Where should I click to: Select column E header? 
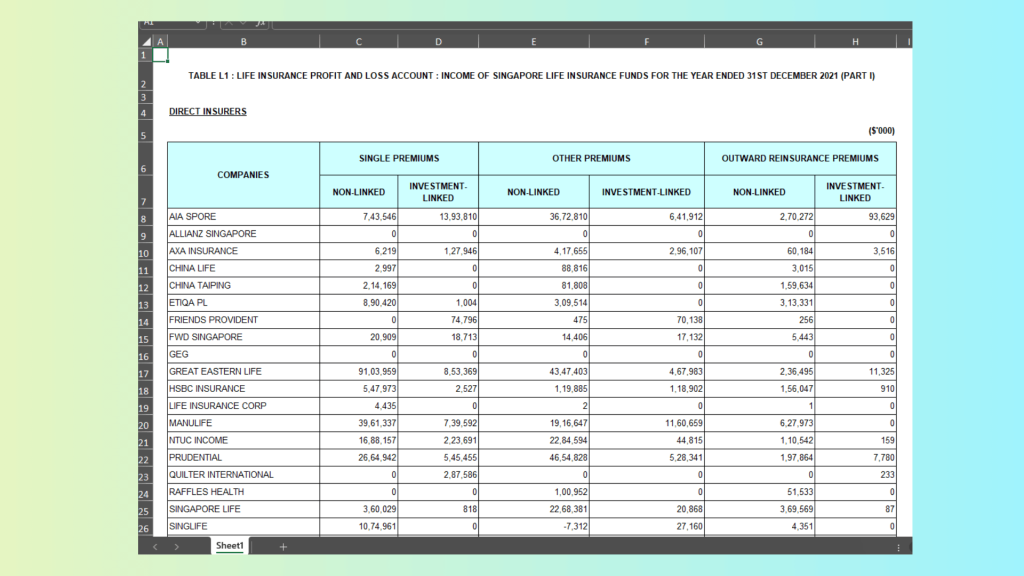533,42
